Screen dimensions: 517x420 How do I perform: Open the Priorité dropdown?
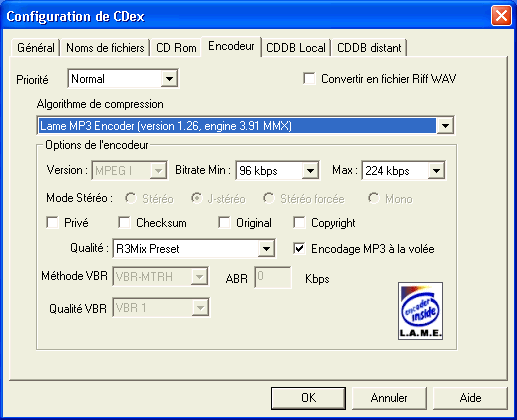169,79
